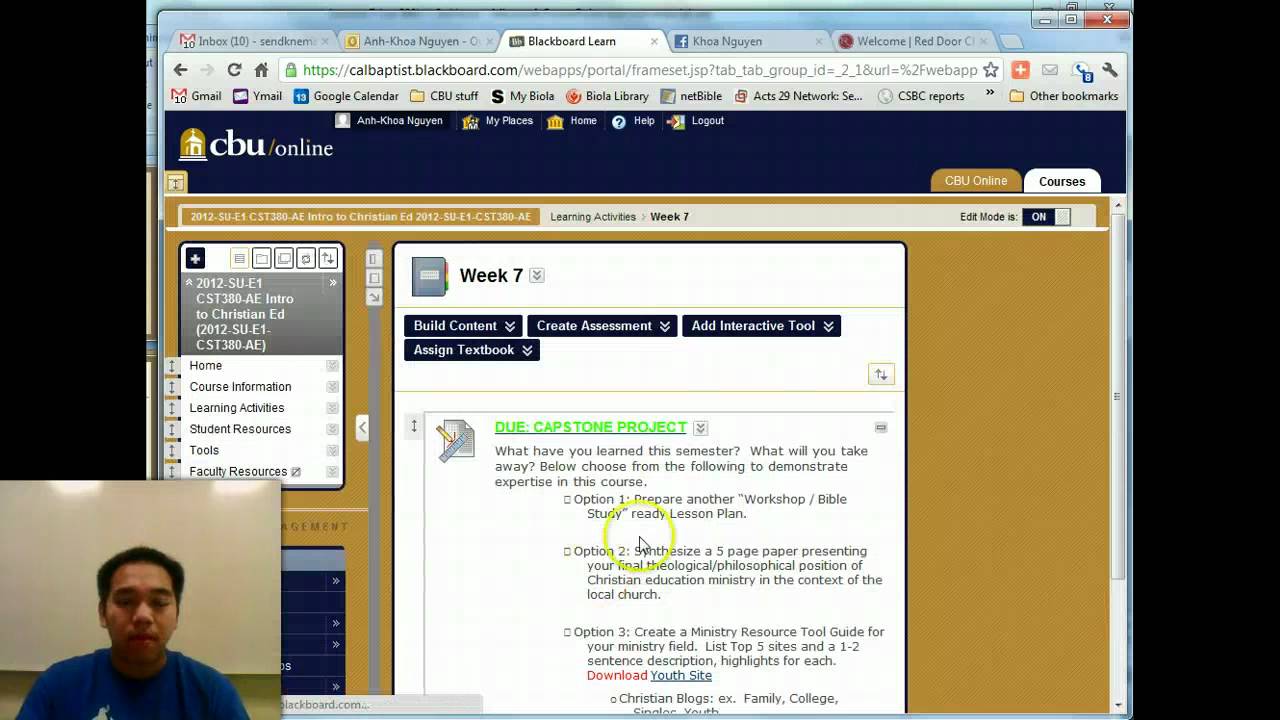
Task: Open new browser tab button
Action: (x=1011, y=42)
